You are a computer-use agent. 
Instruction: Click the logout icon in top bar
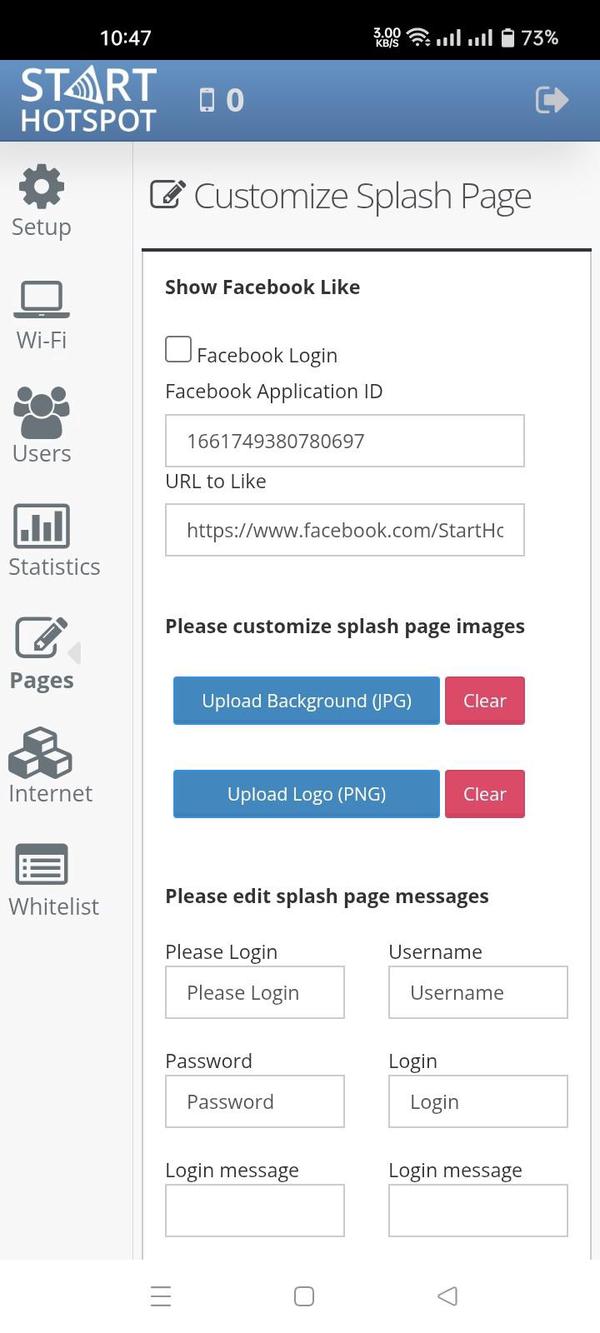(550, 100)
